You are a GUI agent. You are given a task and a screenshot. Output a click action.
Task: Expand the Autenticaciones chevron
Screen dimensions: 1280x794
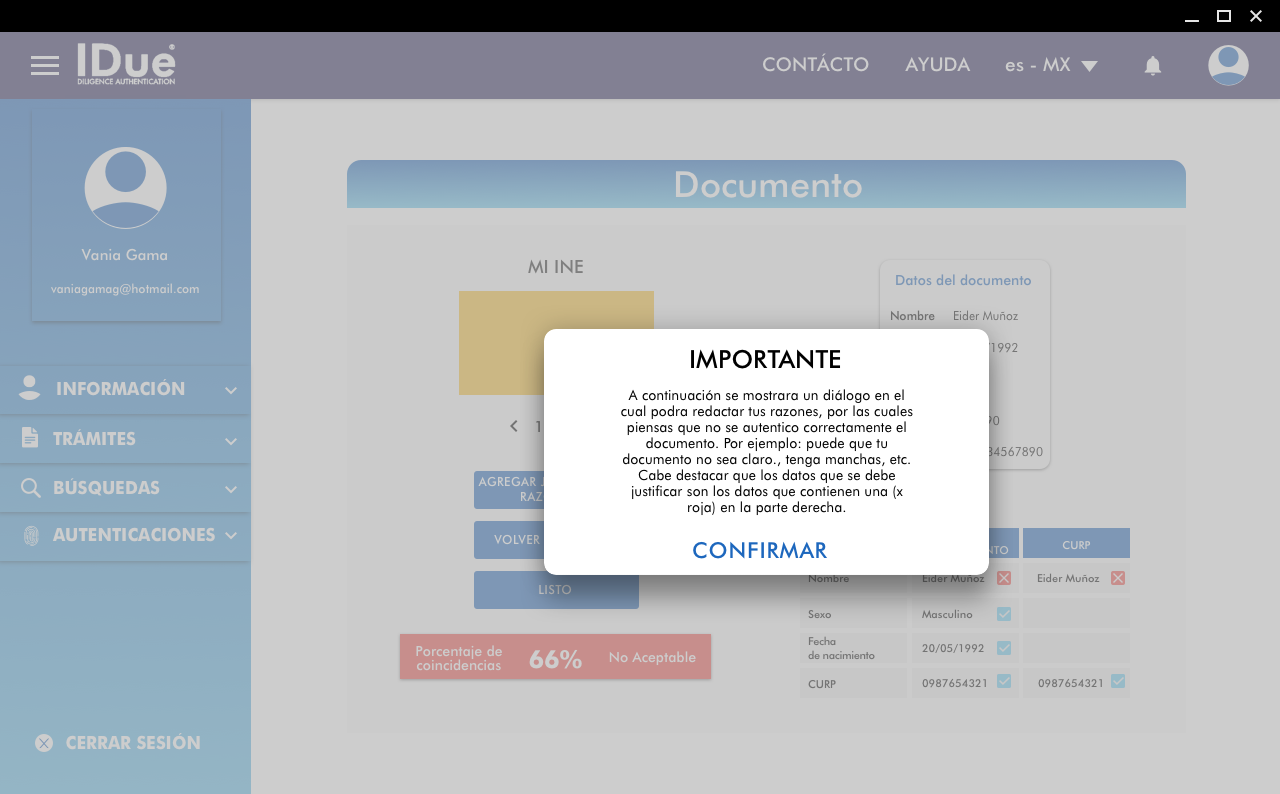click(x=231, y=535)
